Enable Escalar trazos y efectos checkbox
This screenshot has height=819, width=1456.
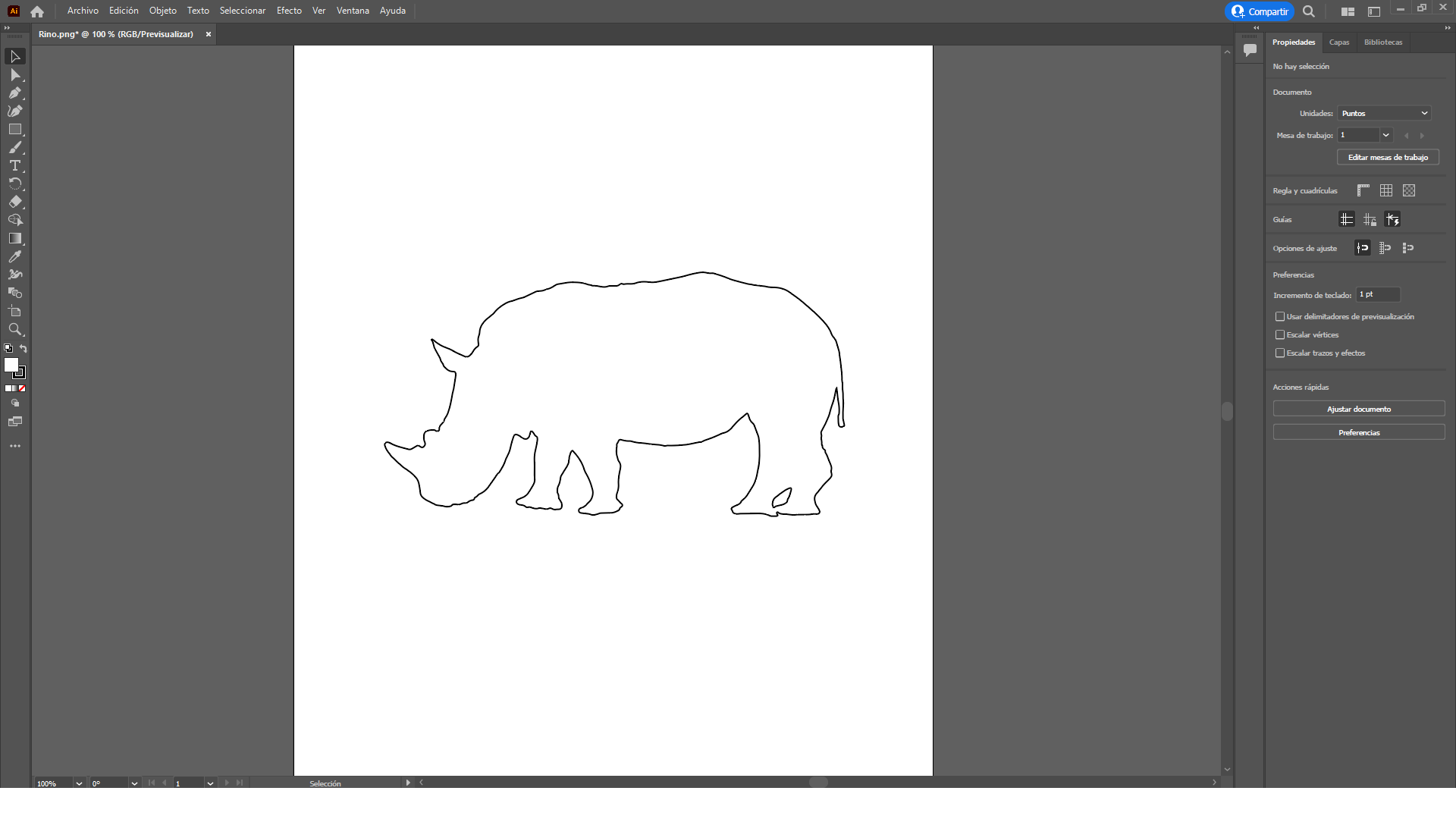1280,353
